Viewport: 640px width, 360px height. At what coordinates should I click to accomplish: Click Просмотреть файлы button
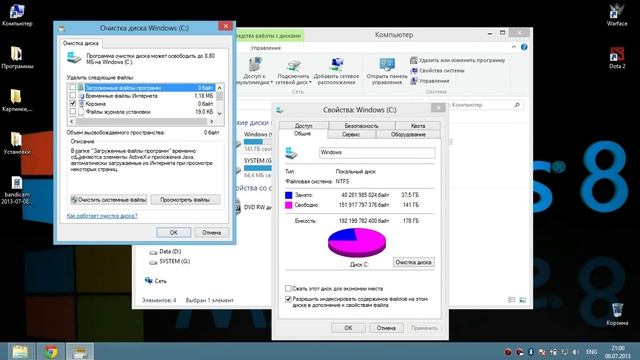(185, 200)
